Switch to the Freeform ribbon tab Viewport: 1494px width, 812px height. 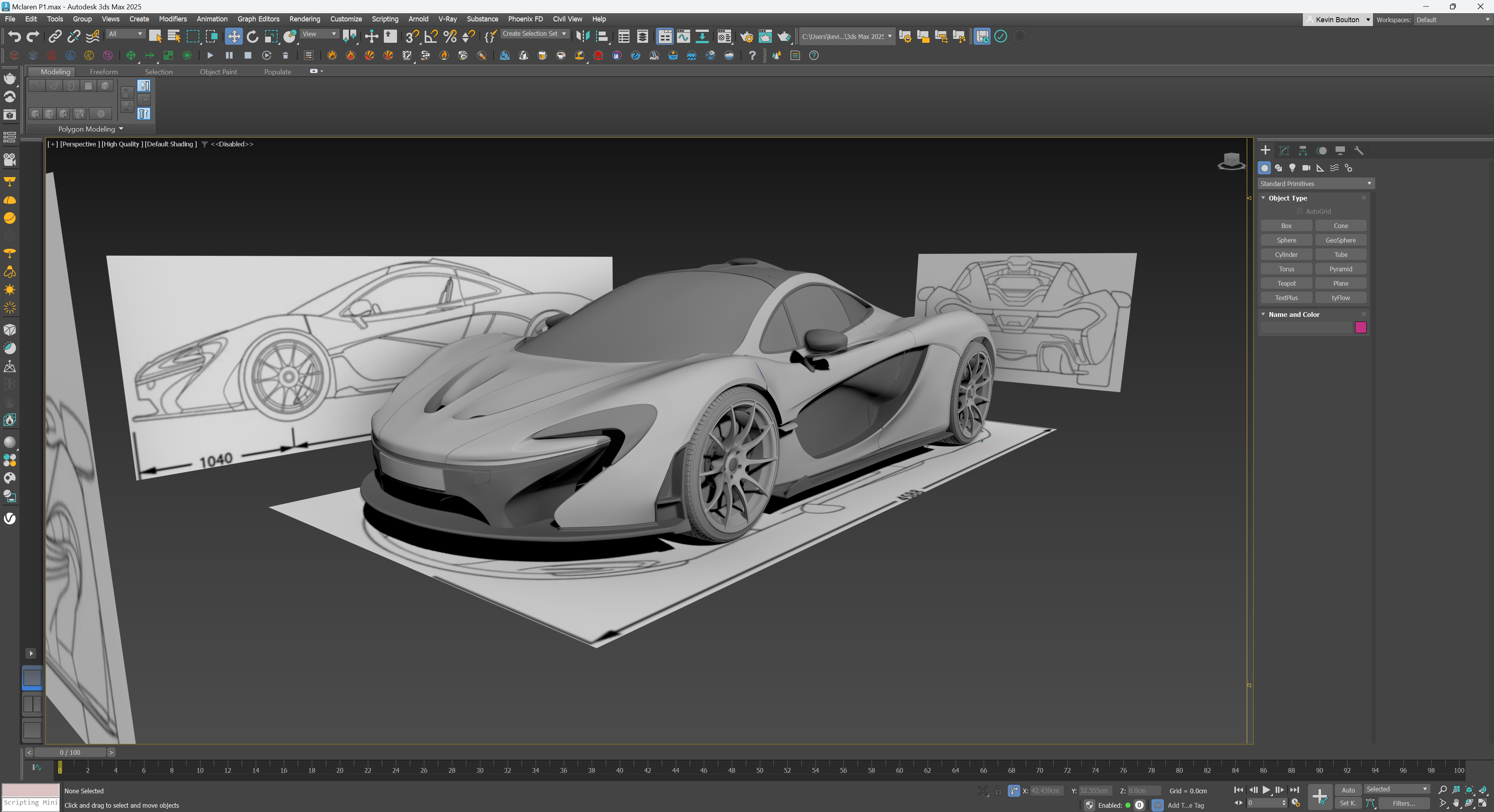pos(104,72)
